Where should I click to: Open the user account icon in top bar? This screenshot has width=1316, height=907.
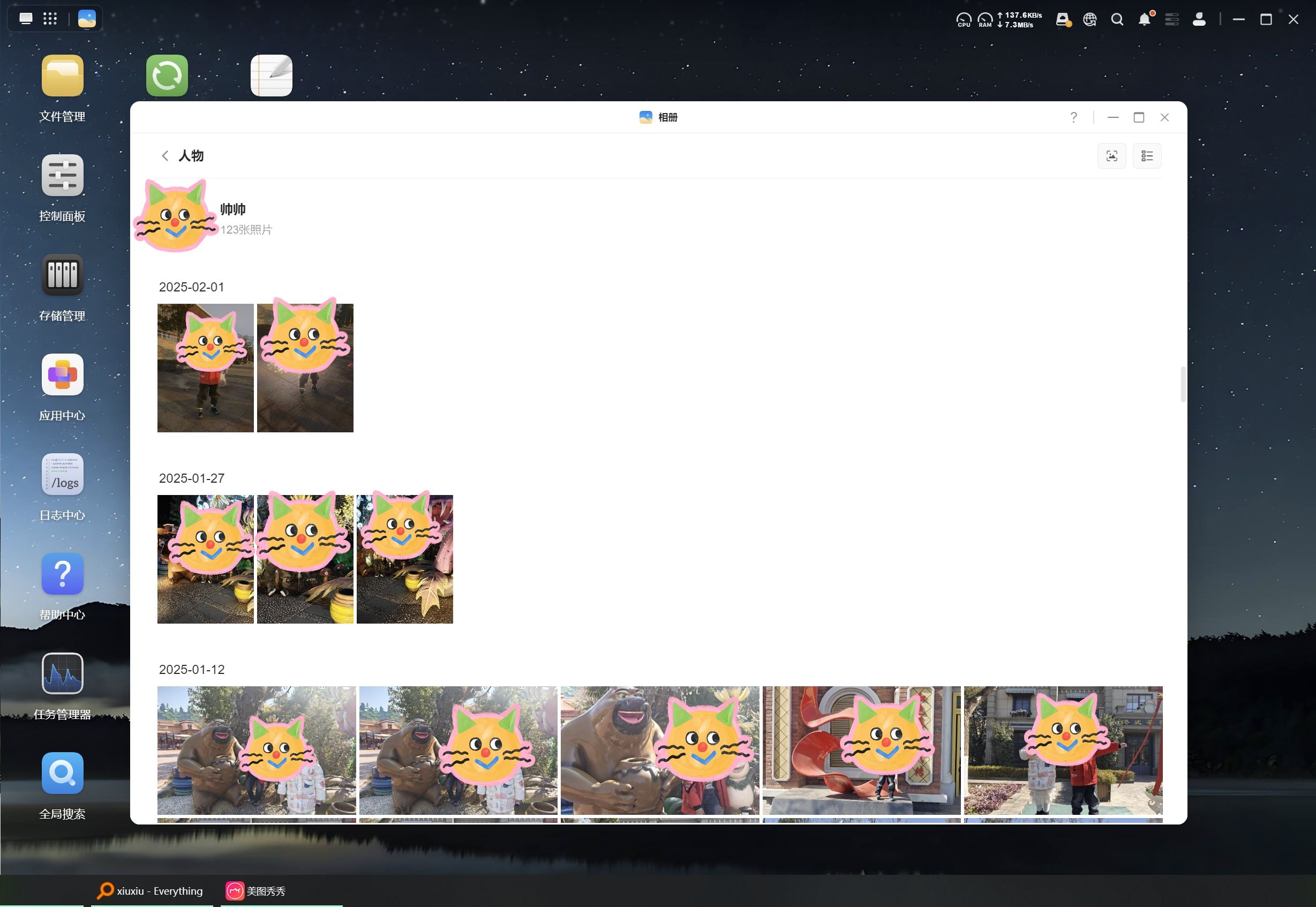point(1199,20)
